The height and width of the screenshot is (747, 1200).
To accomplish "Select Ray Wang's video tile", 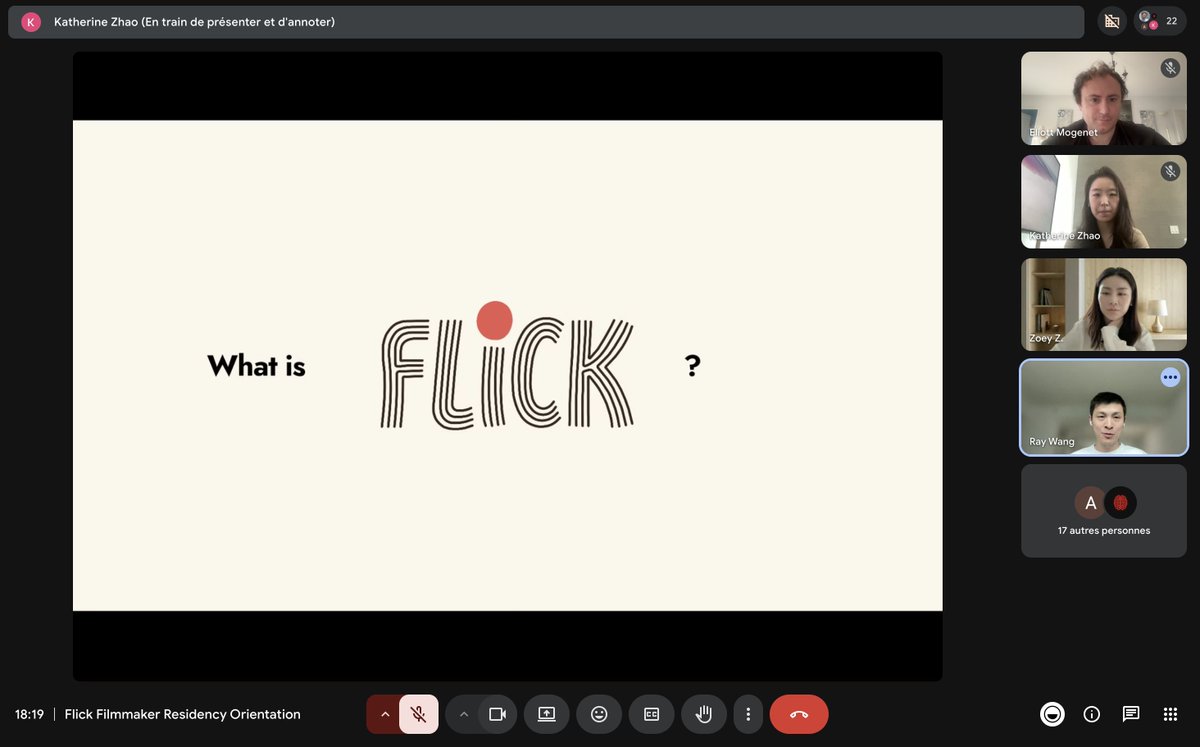I will pyautogui.click(x=1104, y=407).
